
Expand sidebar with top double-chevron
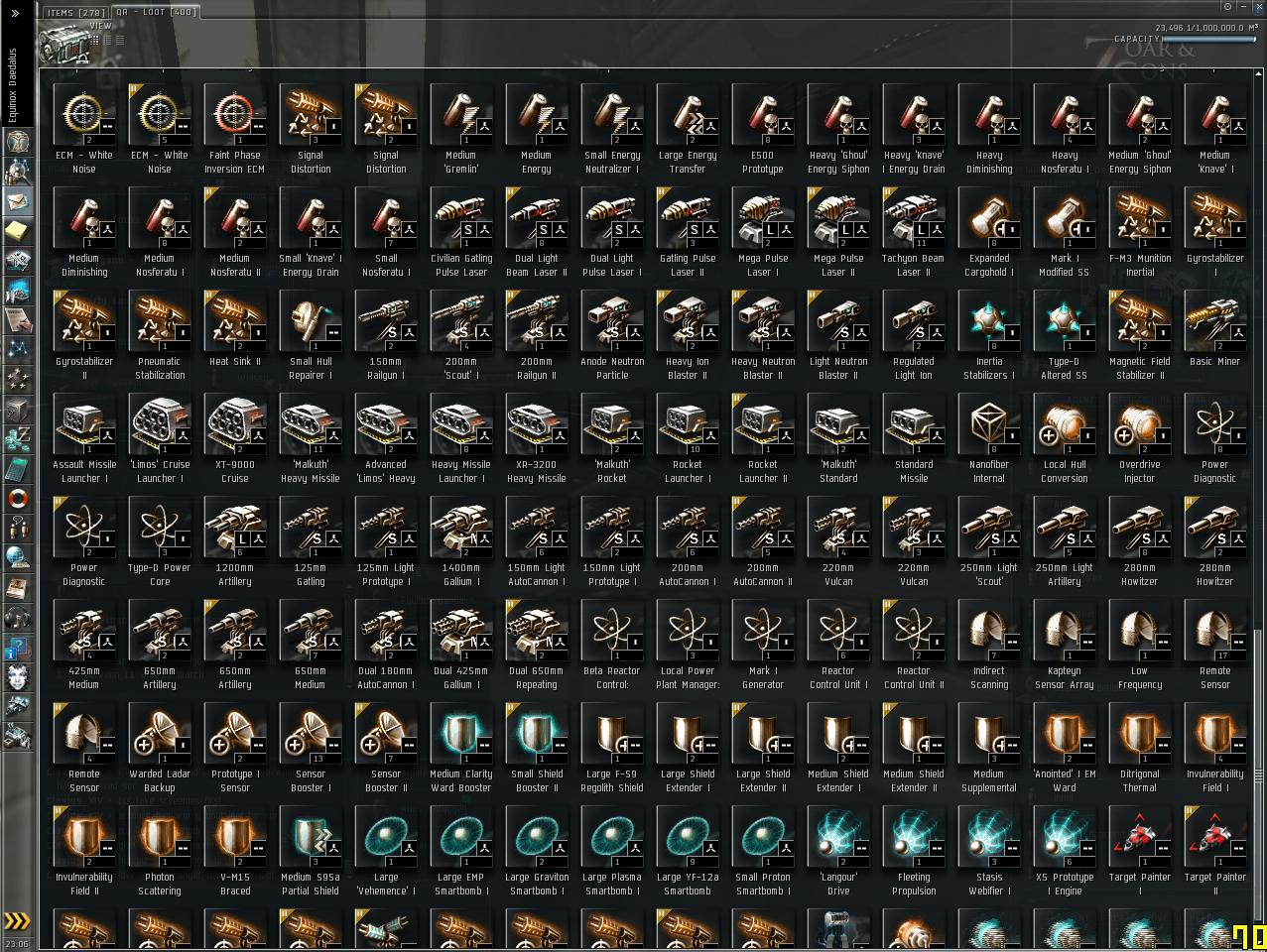[x=16, y=14]
